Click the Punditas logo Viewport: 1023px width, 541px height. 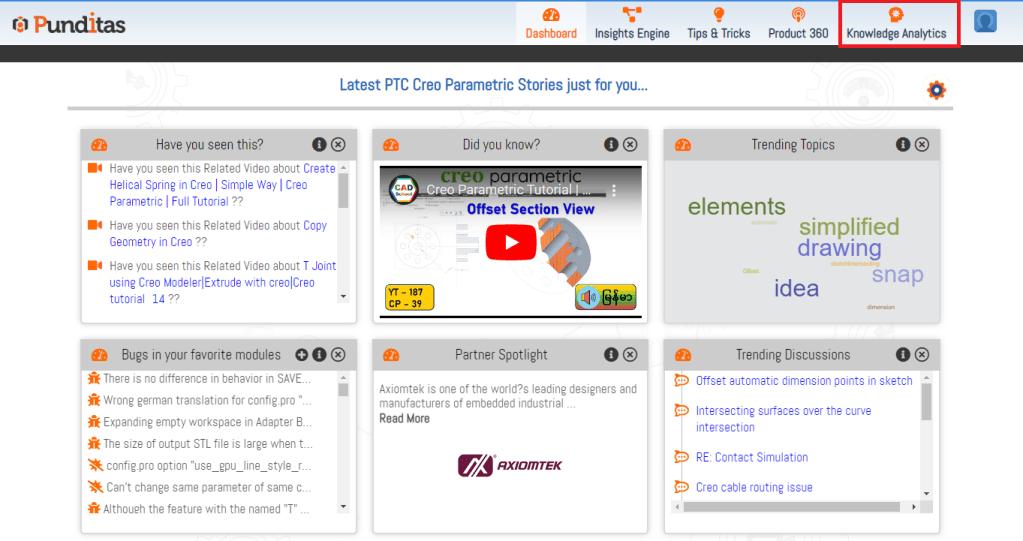(68, 24)
